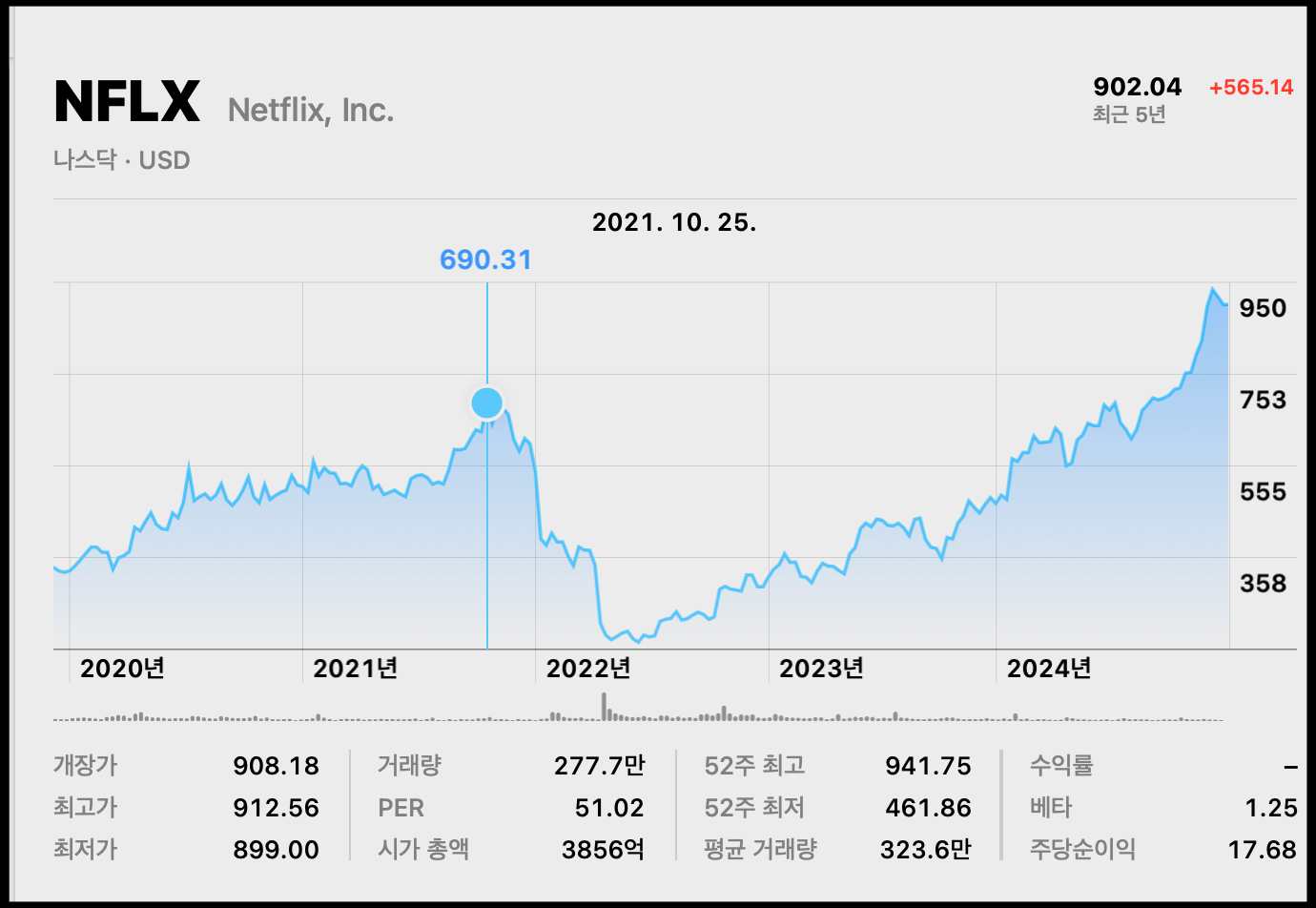Click the 수익률 label

[x=1061, y=765]
